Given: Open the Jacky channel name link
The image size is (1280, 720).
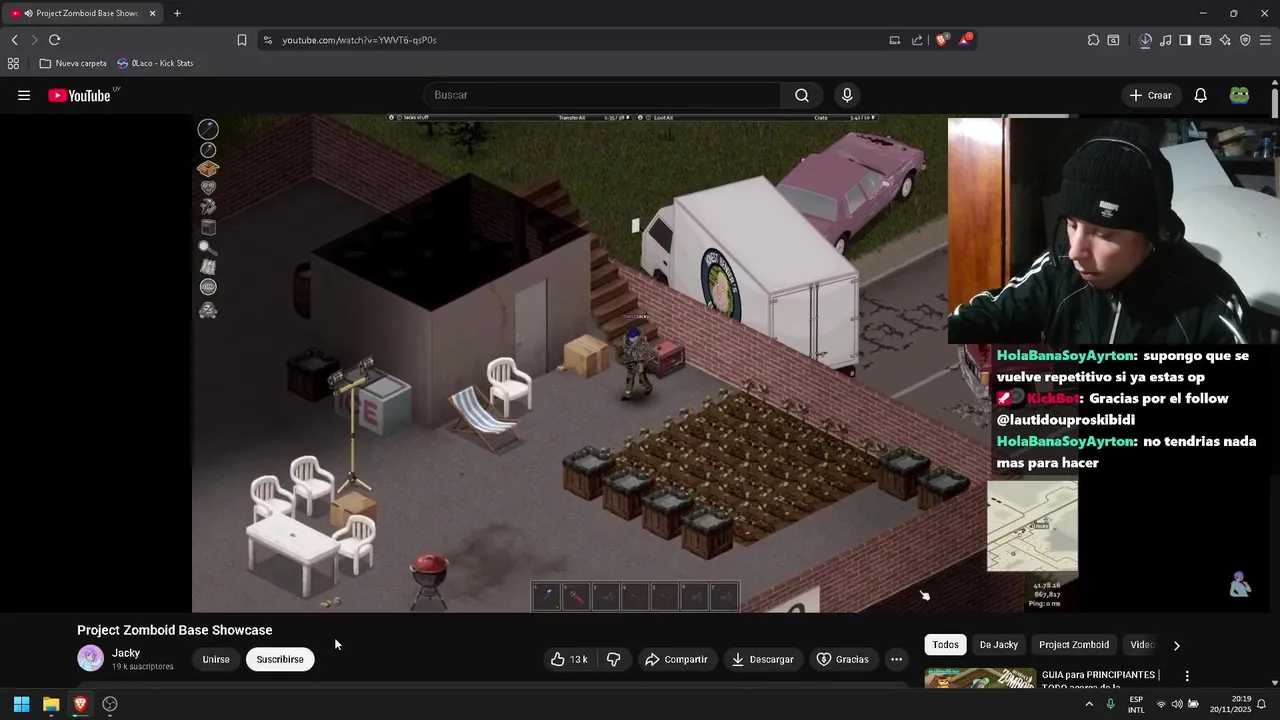Looking at the screenshot, I should [x=126, y=653].
